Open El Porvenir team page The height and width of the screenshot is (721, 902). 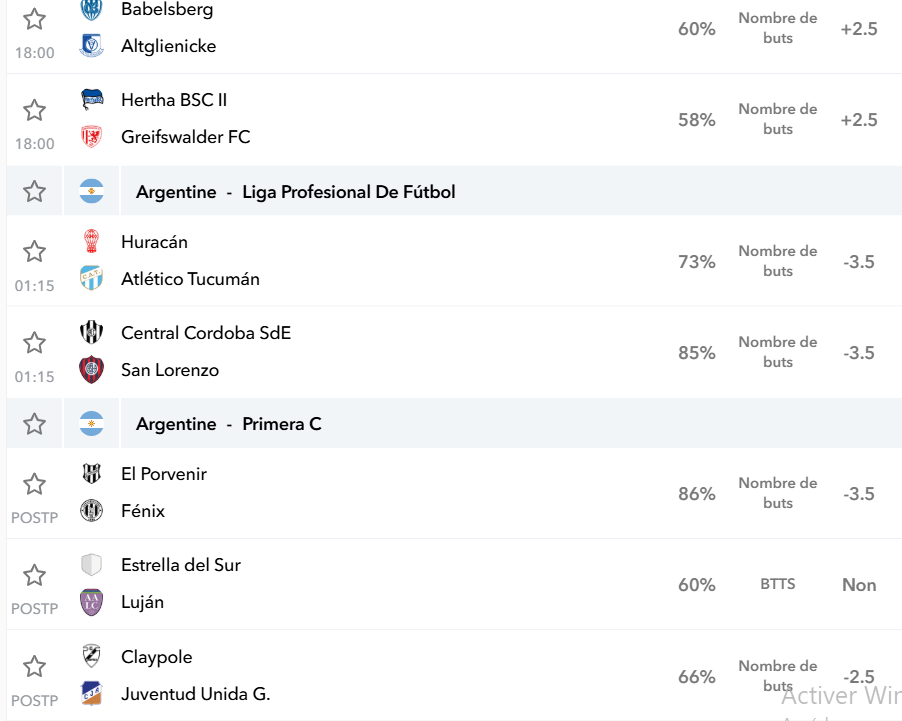pyautogui.click(x=164, y=474)
